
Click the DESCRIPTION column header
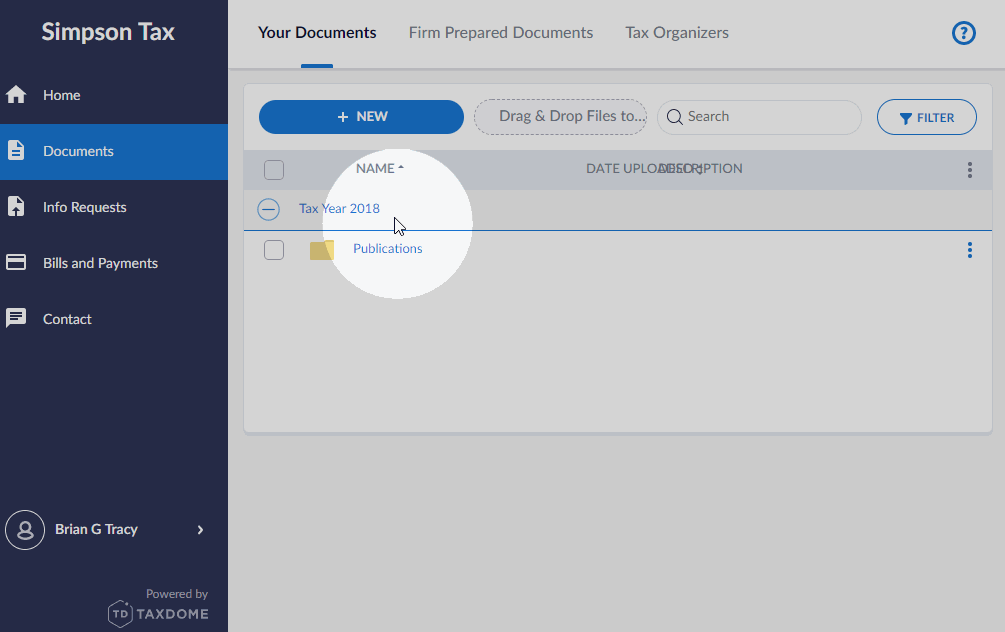point(701,169)
